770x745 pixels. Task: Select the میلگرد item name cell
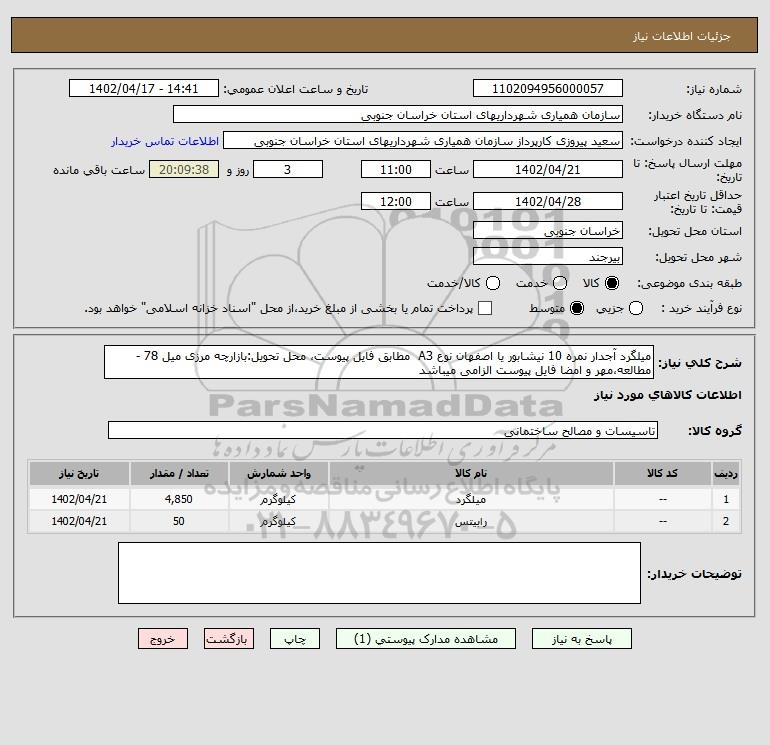(x=471, y=499)
